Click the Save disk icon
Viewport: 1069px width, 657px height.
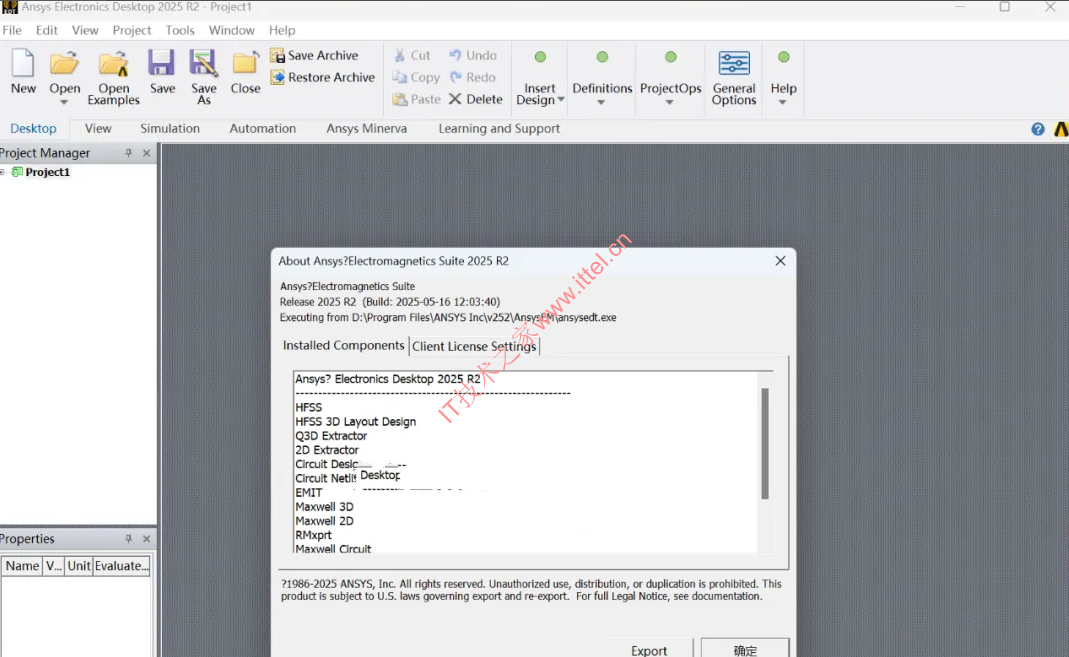(162, 65)
